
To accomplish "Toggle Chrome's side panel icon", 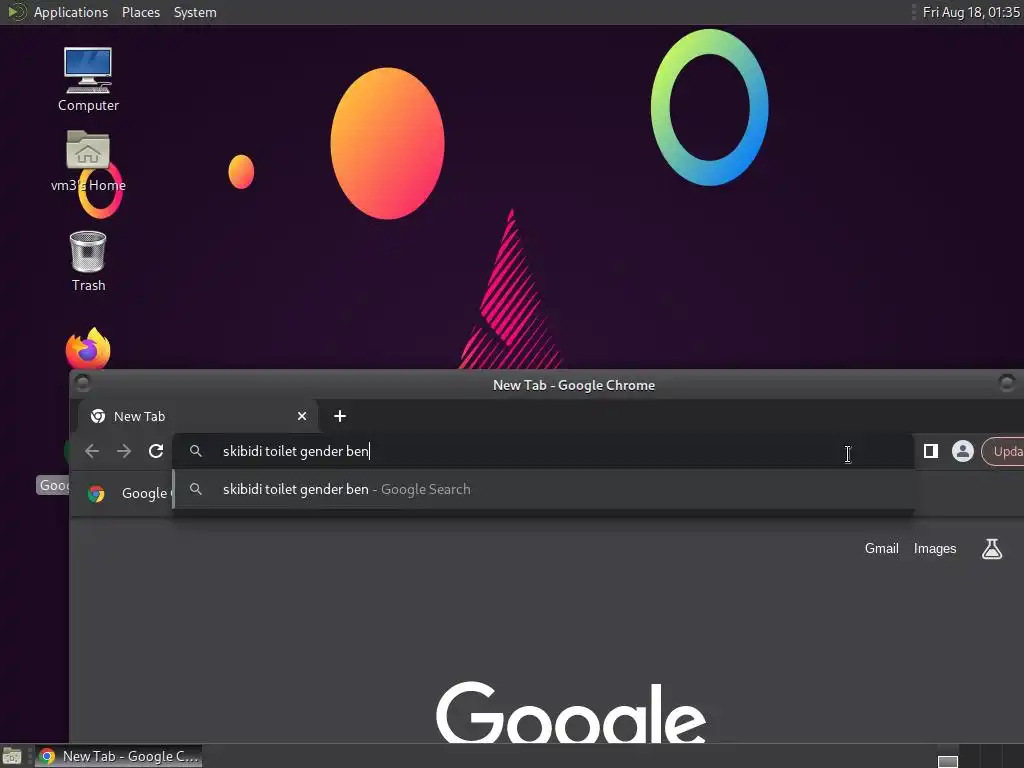I will pyautogui.click(x=931, y=451).
